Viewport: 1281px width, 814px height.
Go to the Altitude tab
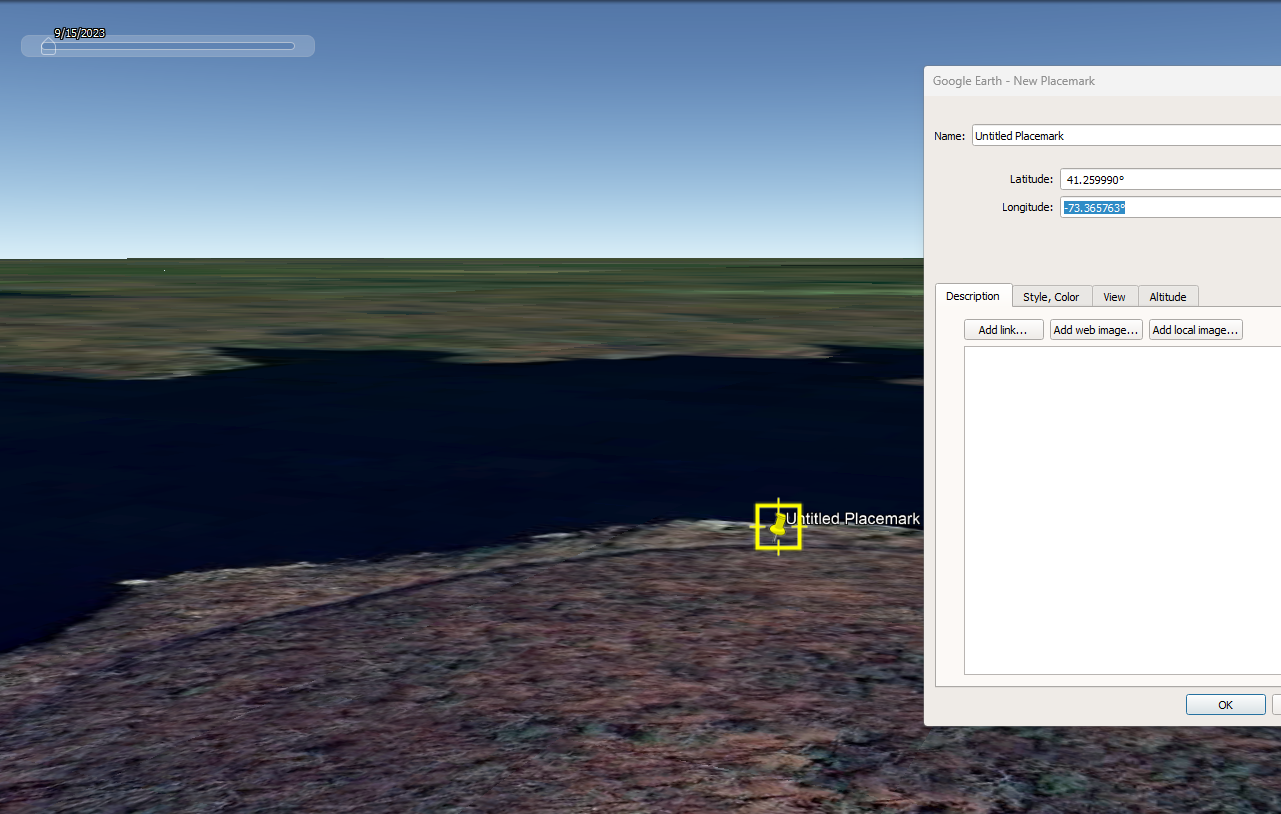1167,297
